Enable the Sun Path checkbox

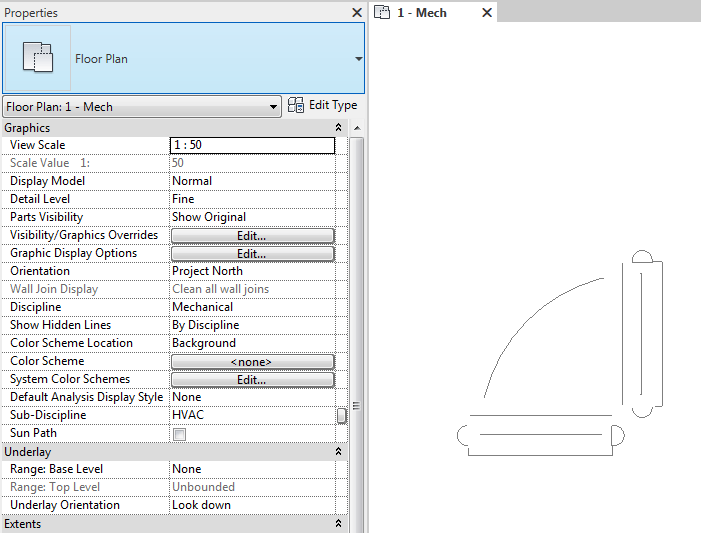179,434
